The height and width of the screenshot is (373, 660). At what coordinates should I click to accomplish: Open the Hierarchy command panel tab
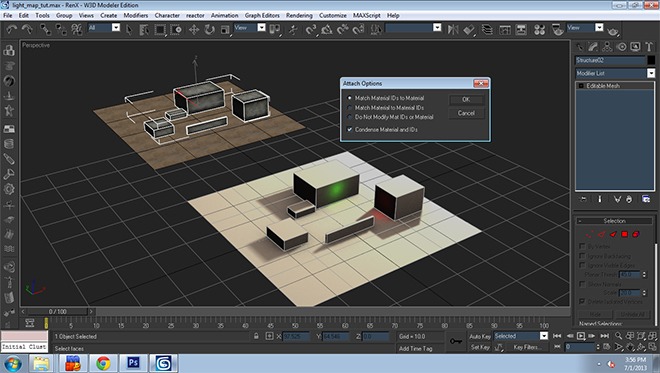pos(607,47)
